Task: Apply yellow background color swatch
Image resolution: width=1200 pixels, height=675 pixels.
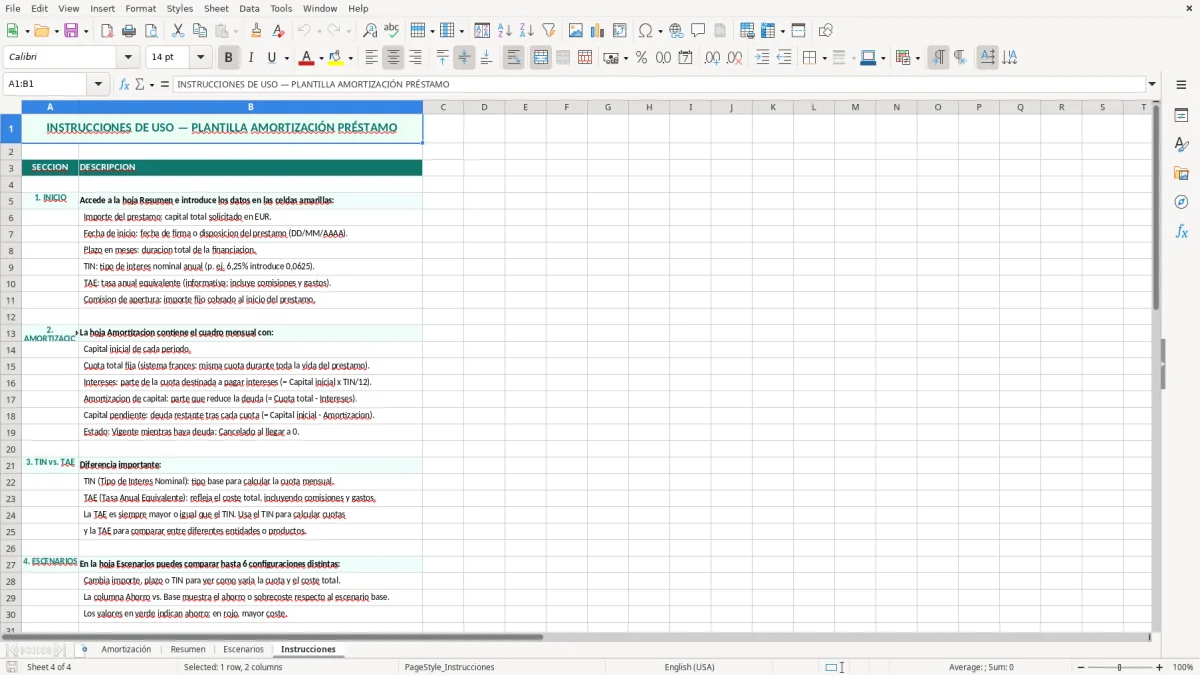Action: click(336, 58)
